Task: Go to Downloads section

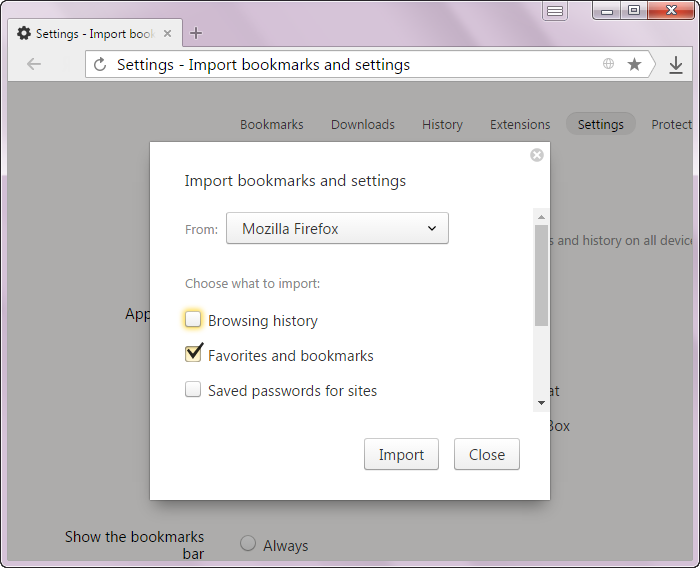Action: point(362,125)
